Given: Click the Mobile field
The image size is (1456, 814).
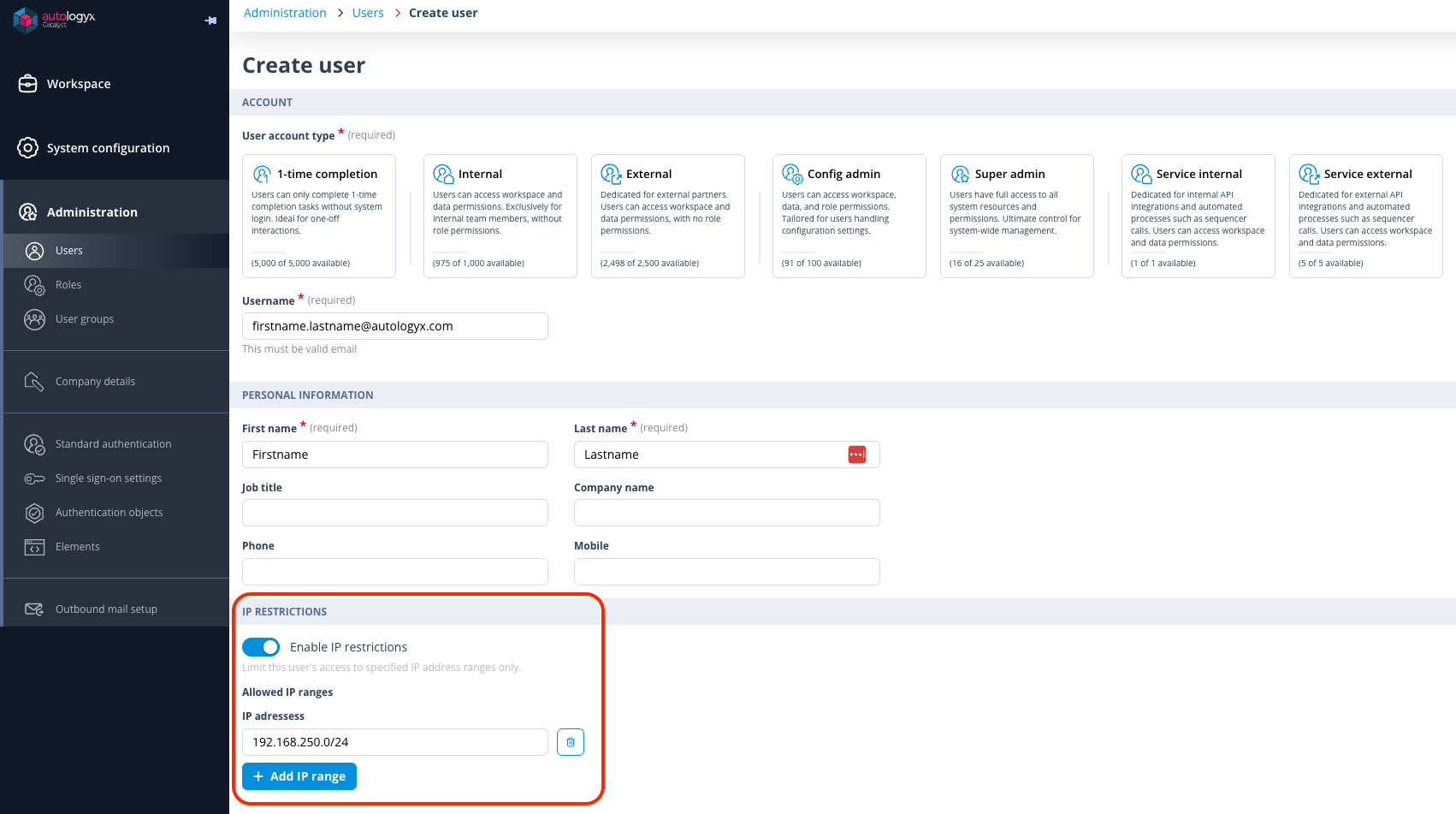Looking at the screenshot, I should point(727,572).
